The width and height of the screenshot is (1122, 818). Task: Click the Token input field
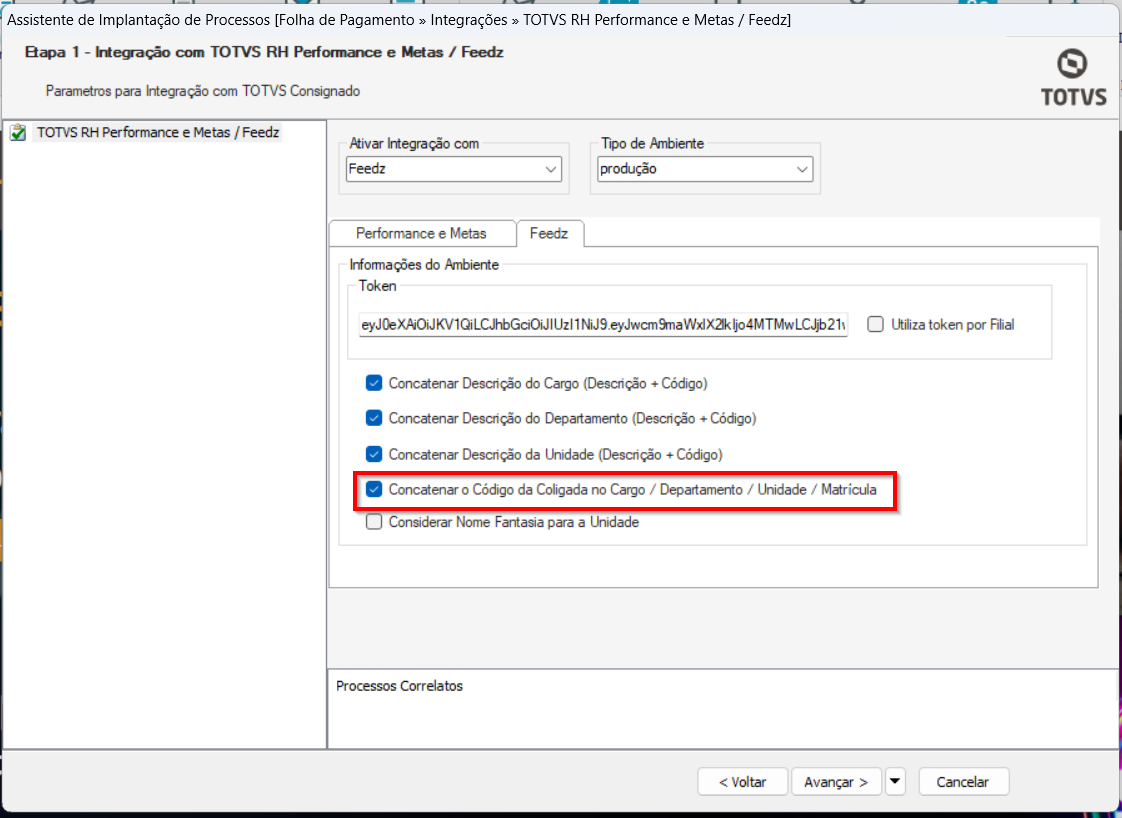tap(603, 324)
